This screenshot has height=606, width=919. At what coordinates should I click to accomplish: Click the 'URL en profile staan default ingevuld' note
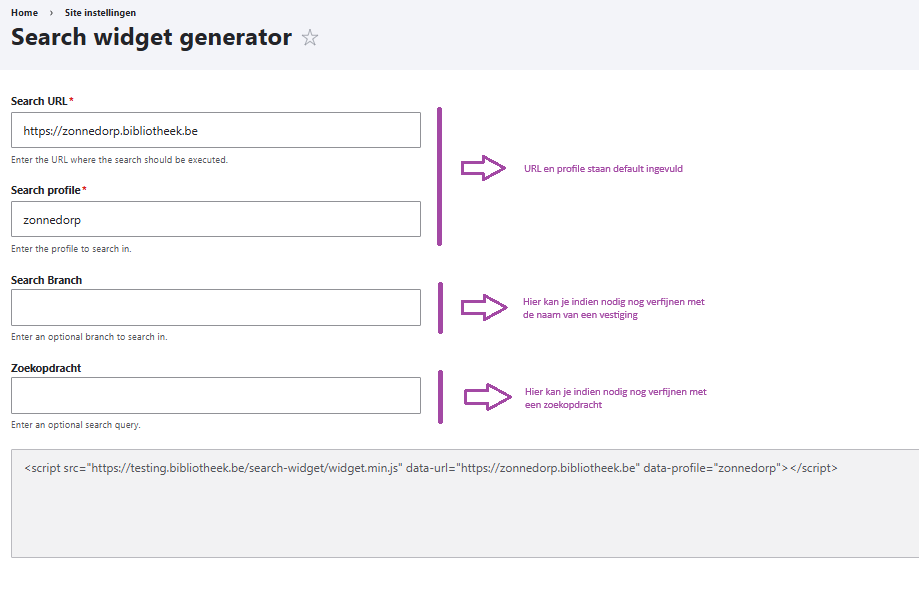[603, 169]
